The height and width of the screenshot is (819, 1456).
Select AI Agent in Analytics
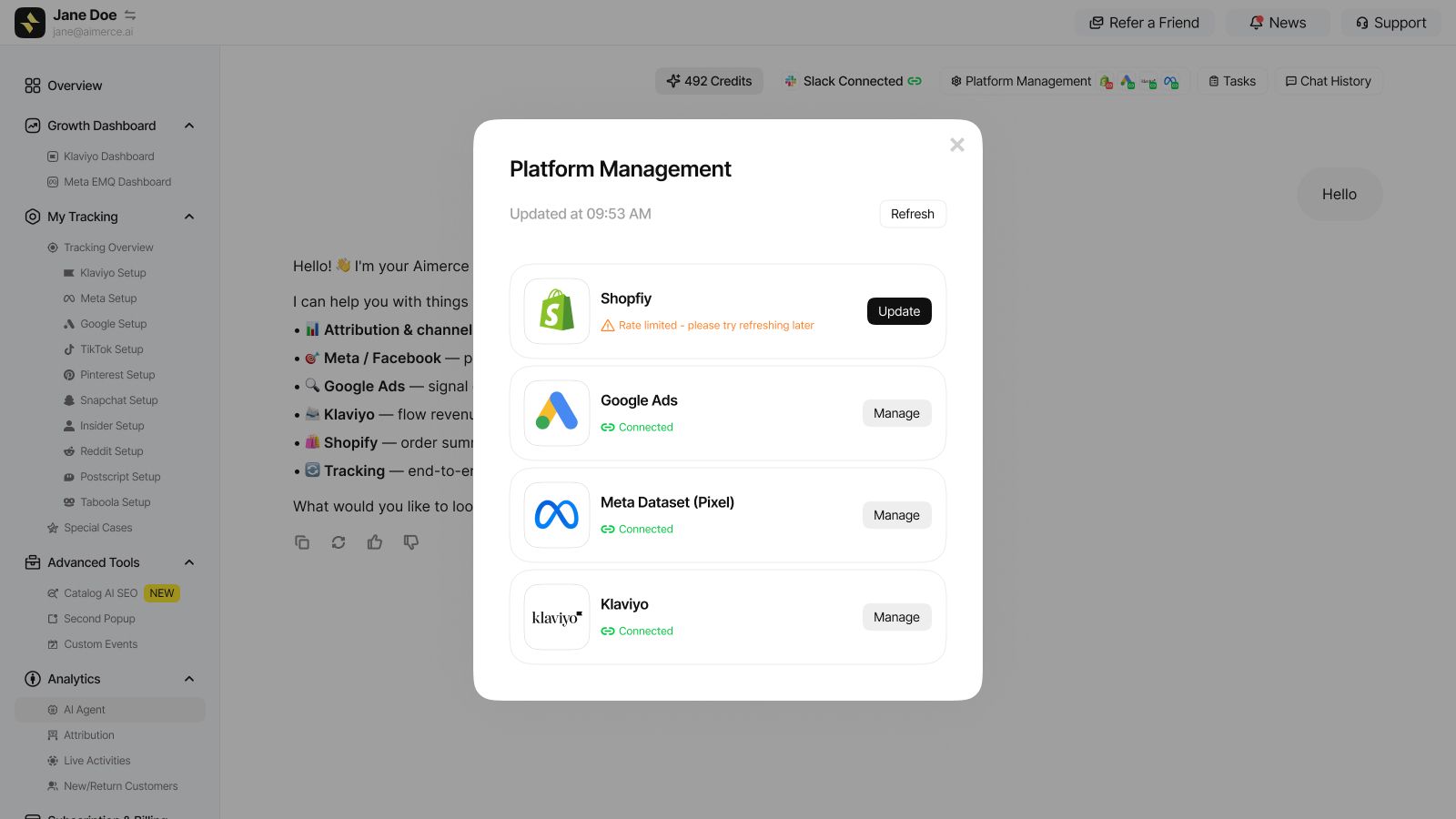(110, 710)
